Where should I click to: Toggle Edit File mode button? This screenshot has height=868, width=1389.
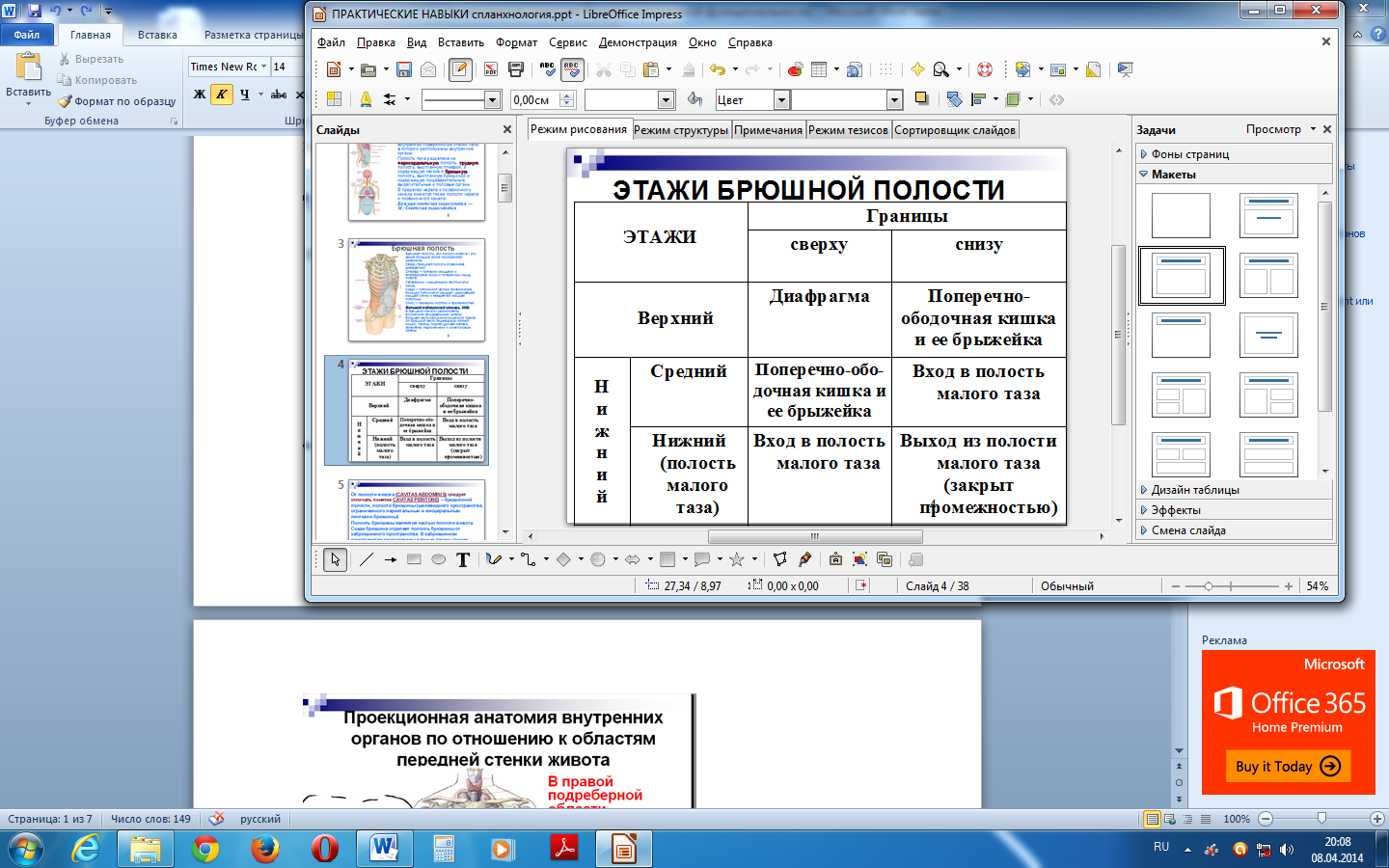pyautogui.click(x=460, y=69)
